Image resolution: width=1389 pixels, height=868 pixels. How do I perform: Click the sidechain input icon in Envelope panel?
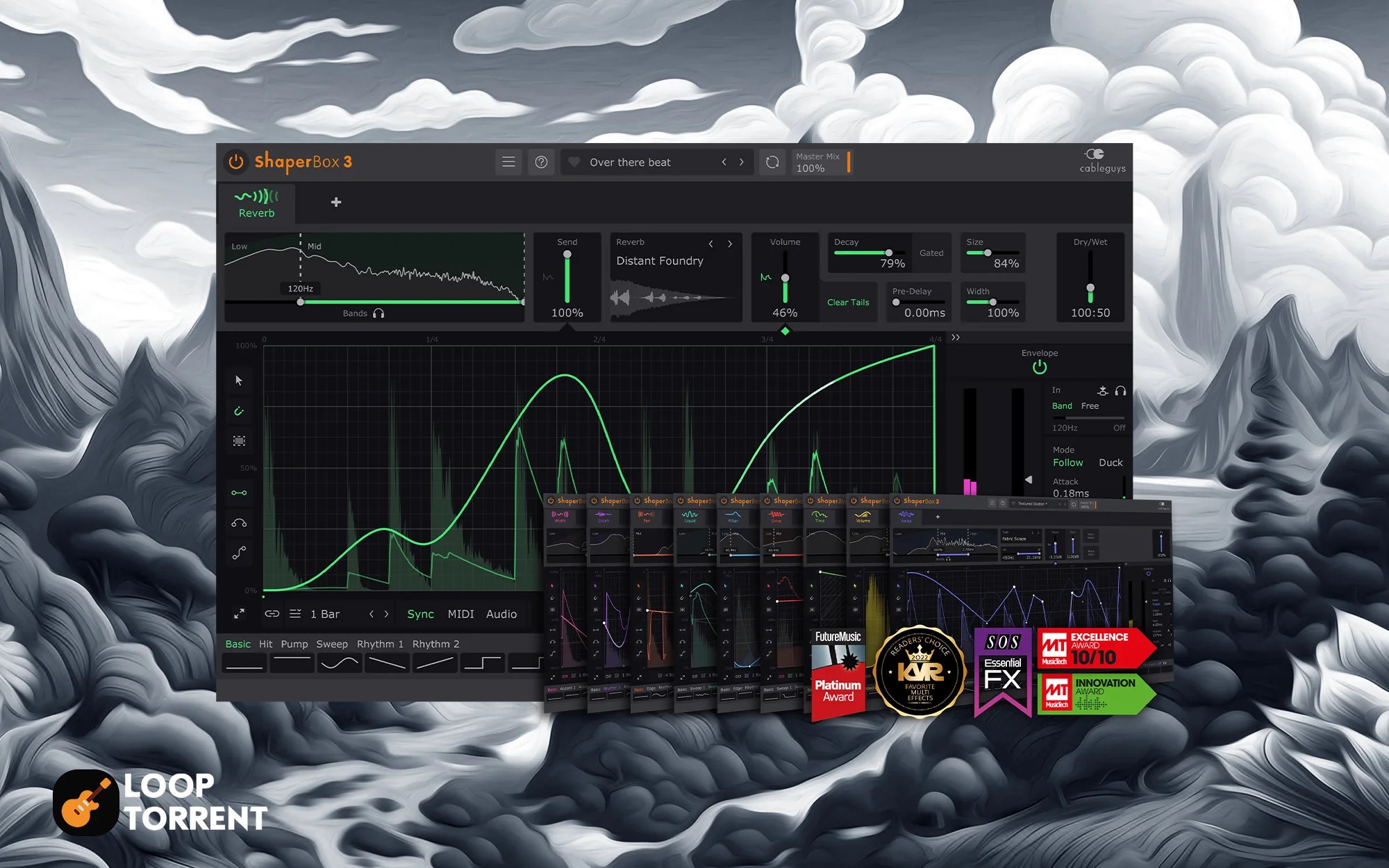(x=1103, y=390)
